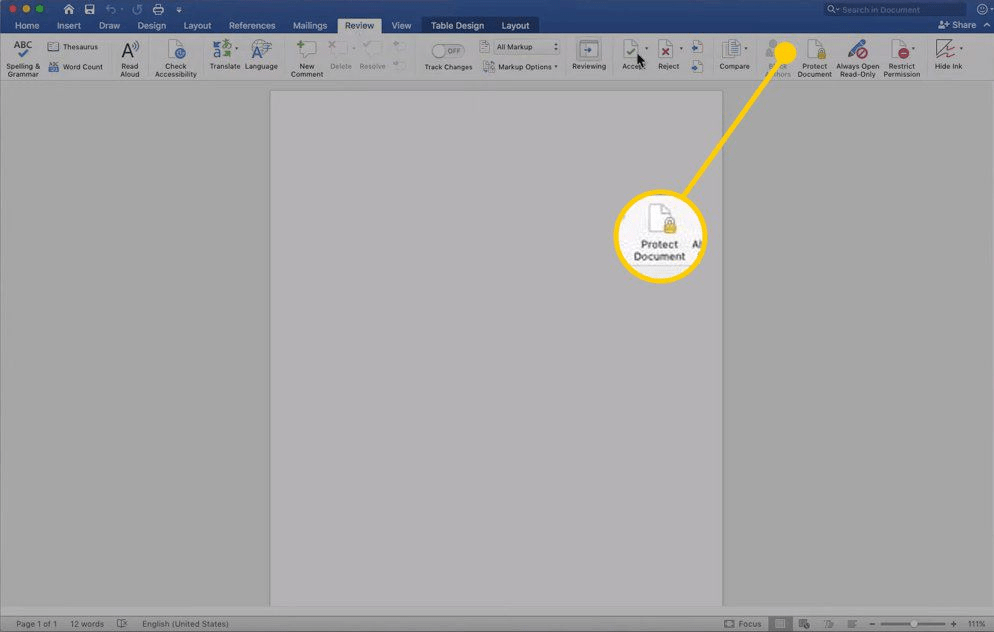Switch to Print Layout view in status bar

click(780, 624)
